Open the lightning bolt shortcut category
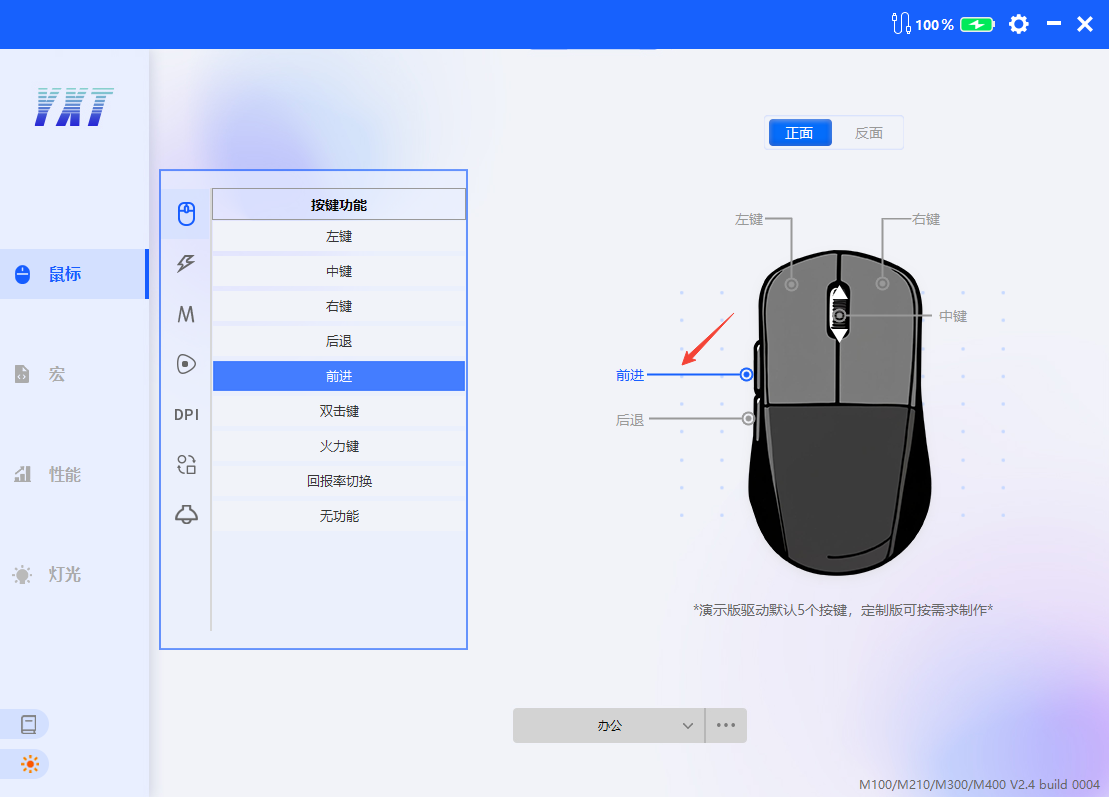 tap(186, 264)
